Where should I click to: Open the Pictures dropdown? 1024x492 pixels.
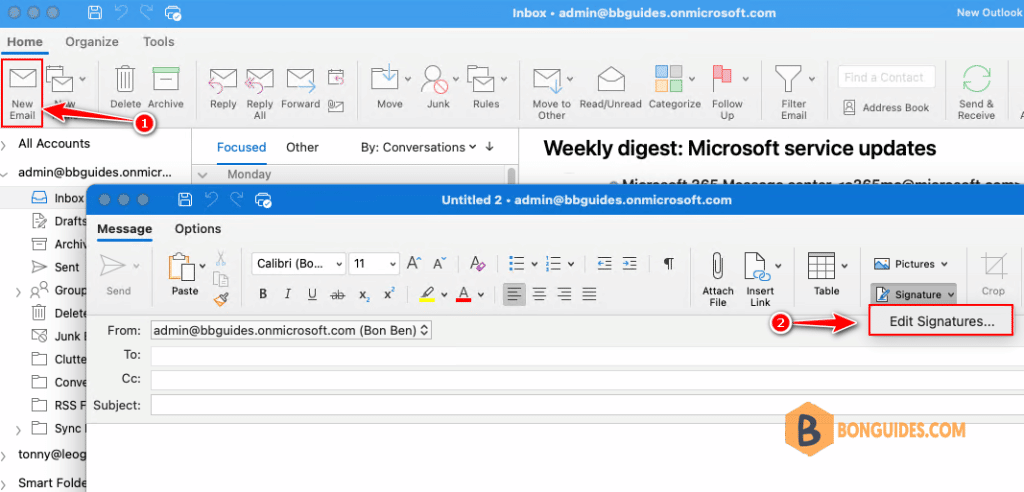click(x=911, y=264)
